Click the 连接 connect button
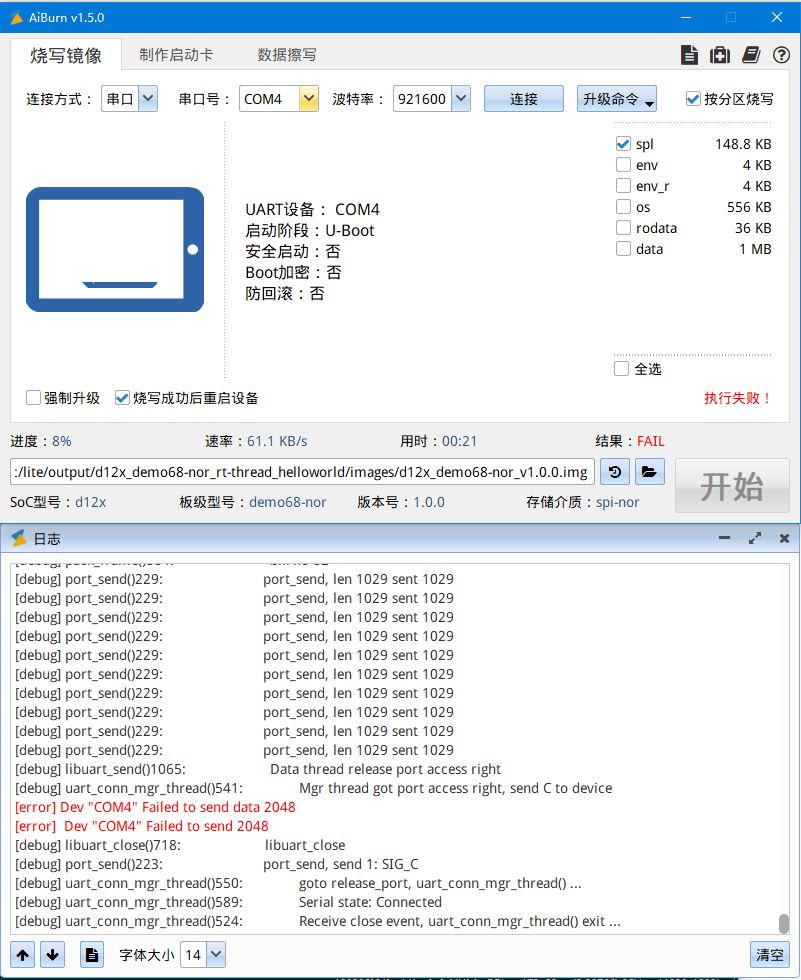The width and height of the screenshot is (801, 980). [523, 99]
